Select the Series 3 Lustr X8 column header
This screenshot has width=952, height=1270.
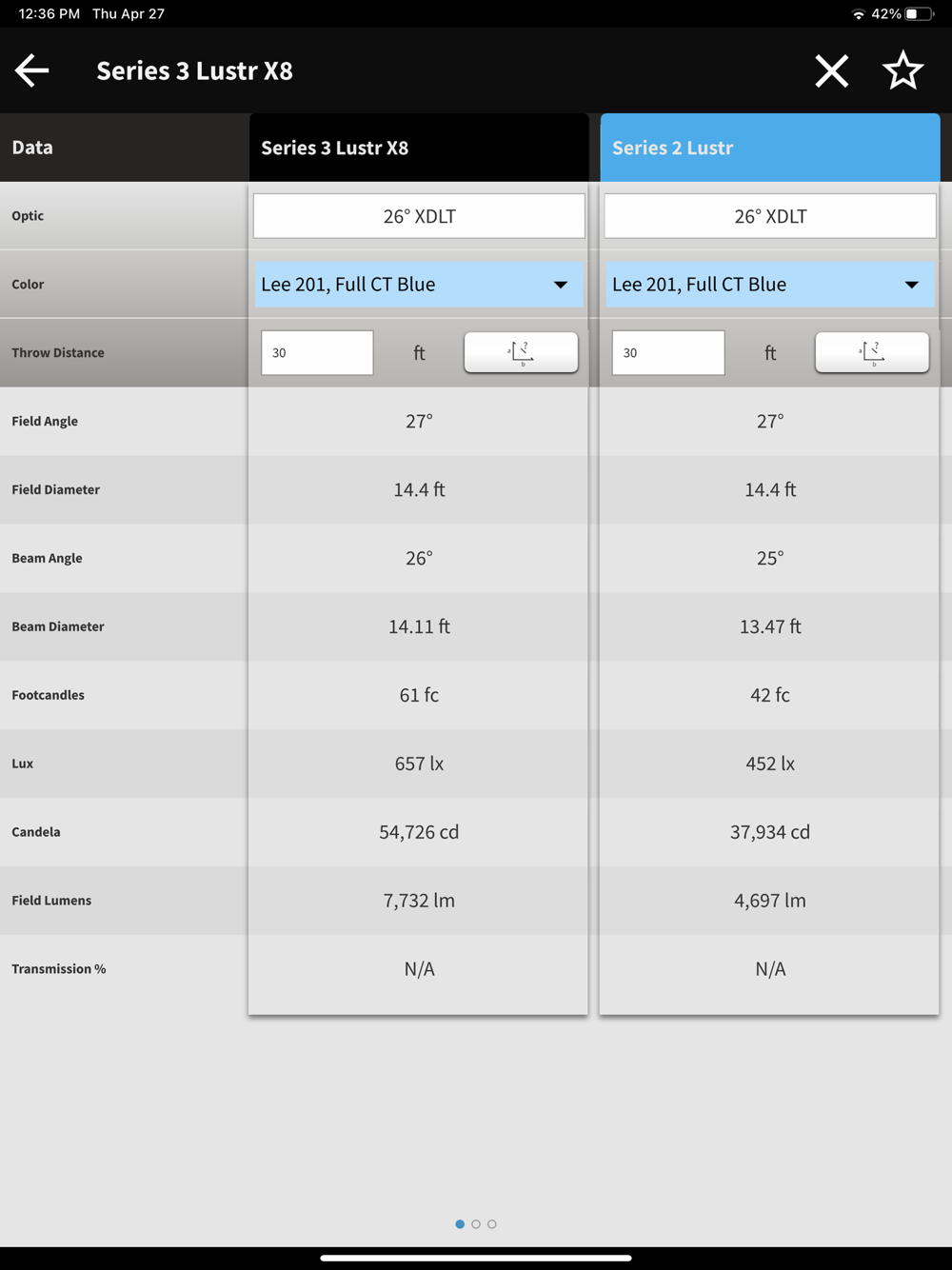(419, 148)
